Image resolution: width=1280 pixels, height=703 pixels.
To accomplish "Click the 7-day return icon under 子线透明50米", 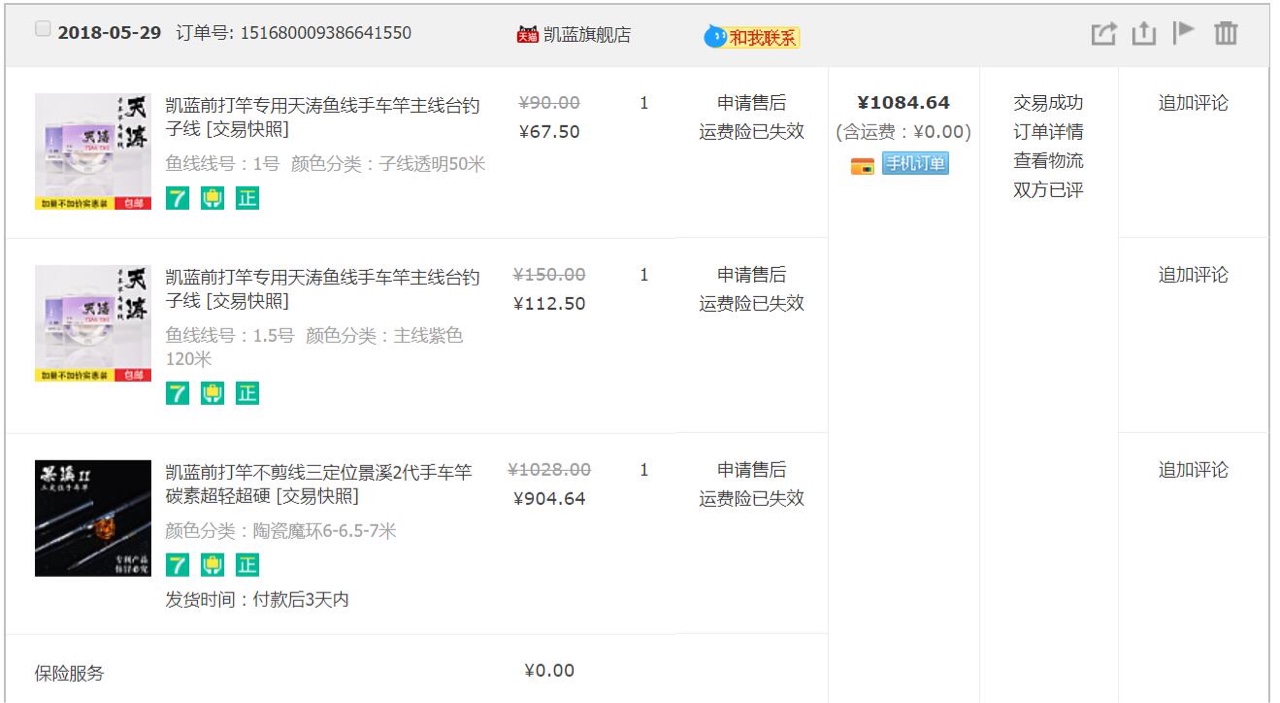I will tap(177, 198).
